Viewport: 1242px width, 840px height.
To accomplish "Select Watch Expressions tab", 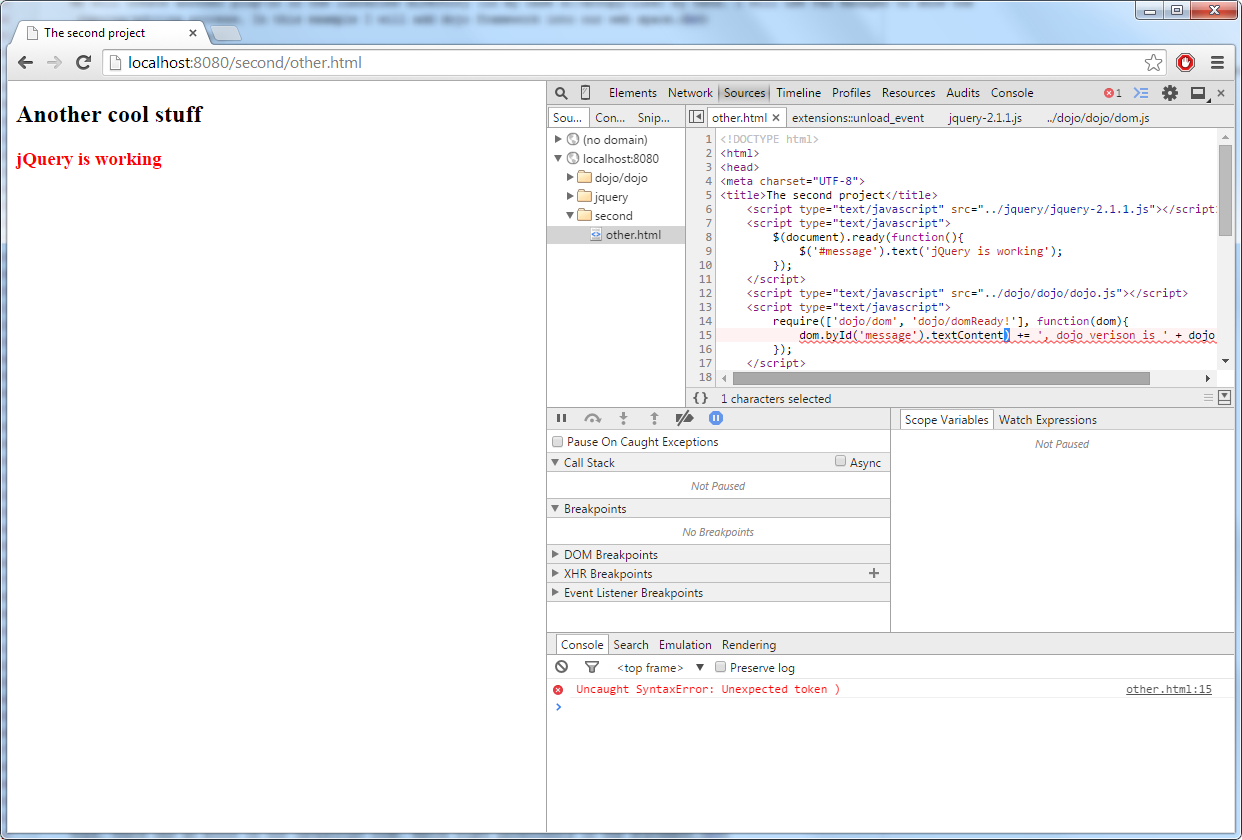I will pos(1048,420).
